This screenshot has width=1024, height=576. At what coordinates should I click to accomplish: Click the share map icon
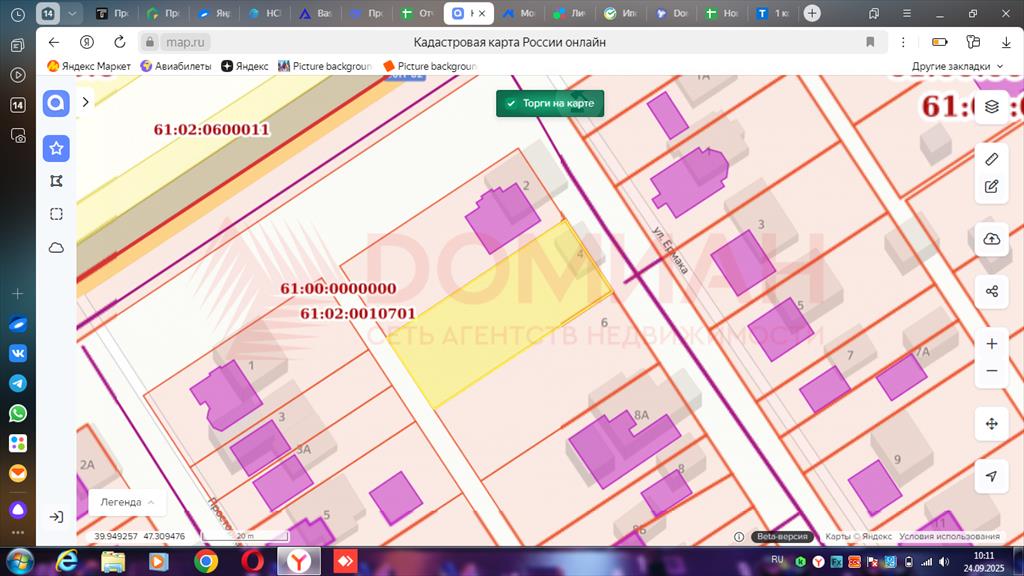991,291
